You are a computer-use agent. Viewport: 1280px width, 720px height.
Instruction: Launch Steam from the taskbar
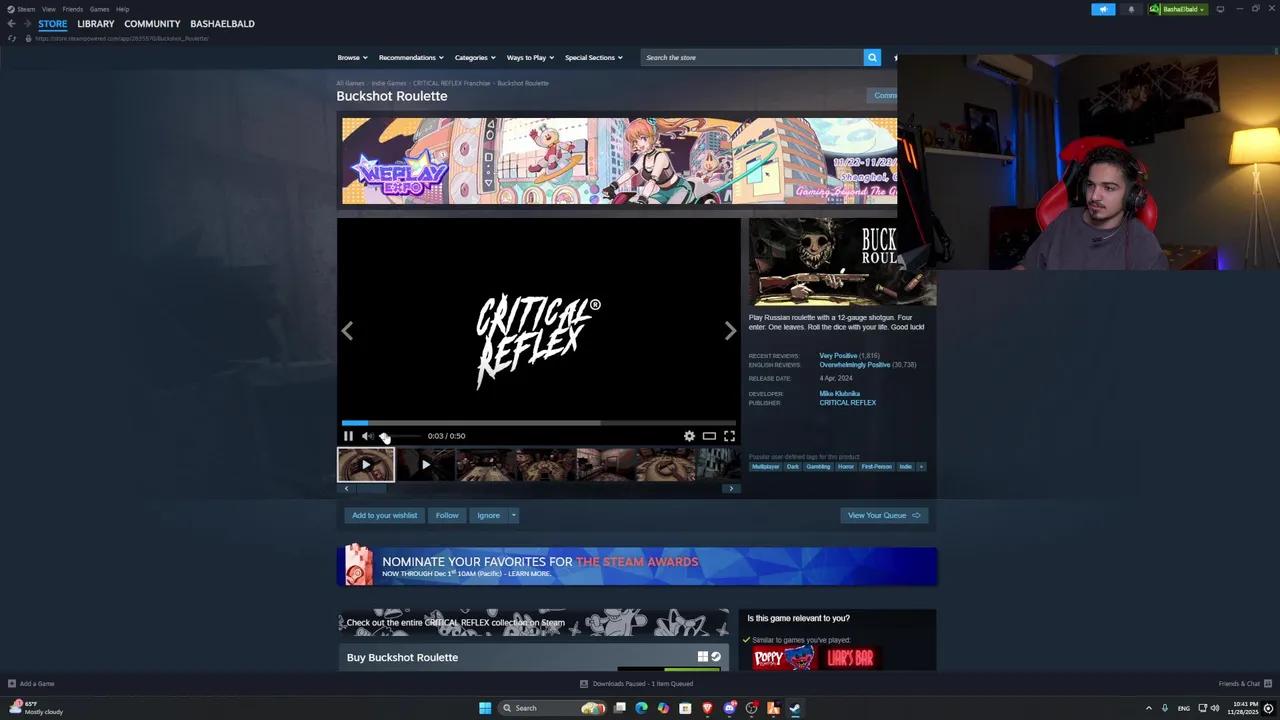pos(795,708)
